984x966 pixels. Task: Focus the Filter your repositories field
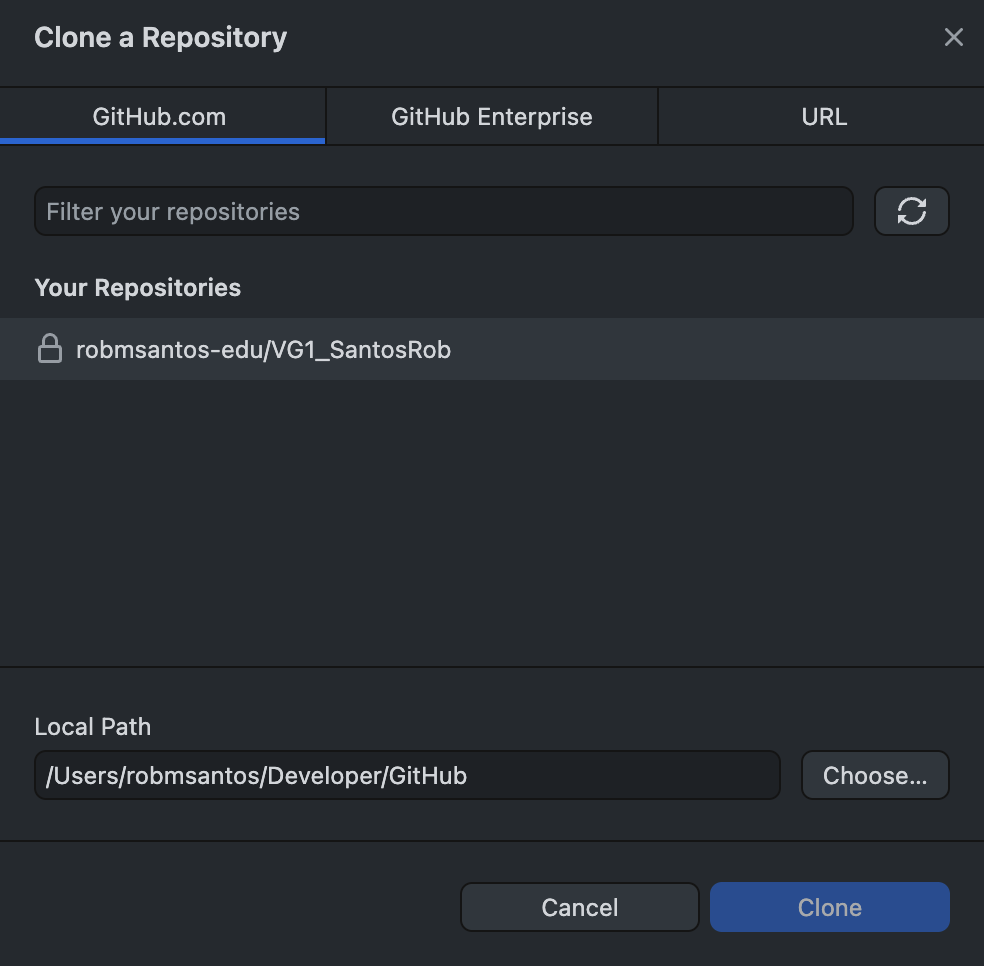[443, 211]
